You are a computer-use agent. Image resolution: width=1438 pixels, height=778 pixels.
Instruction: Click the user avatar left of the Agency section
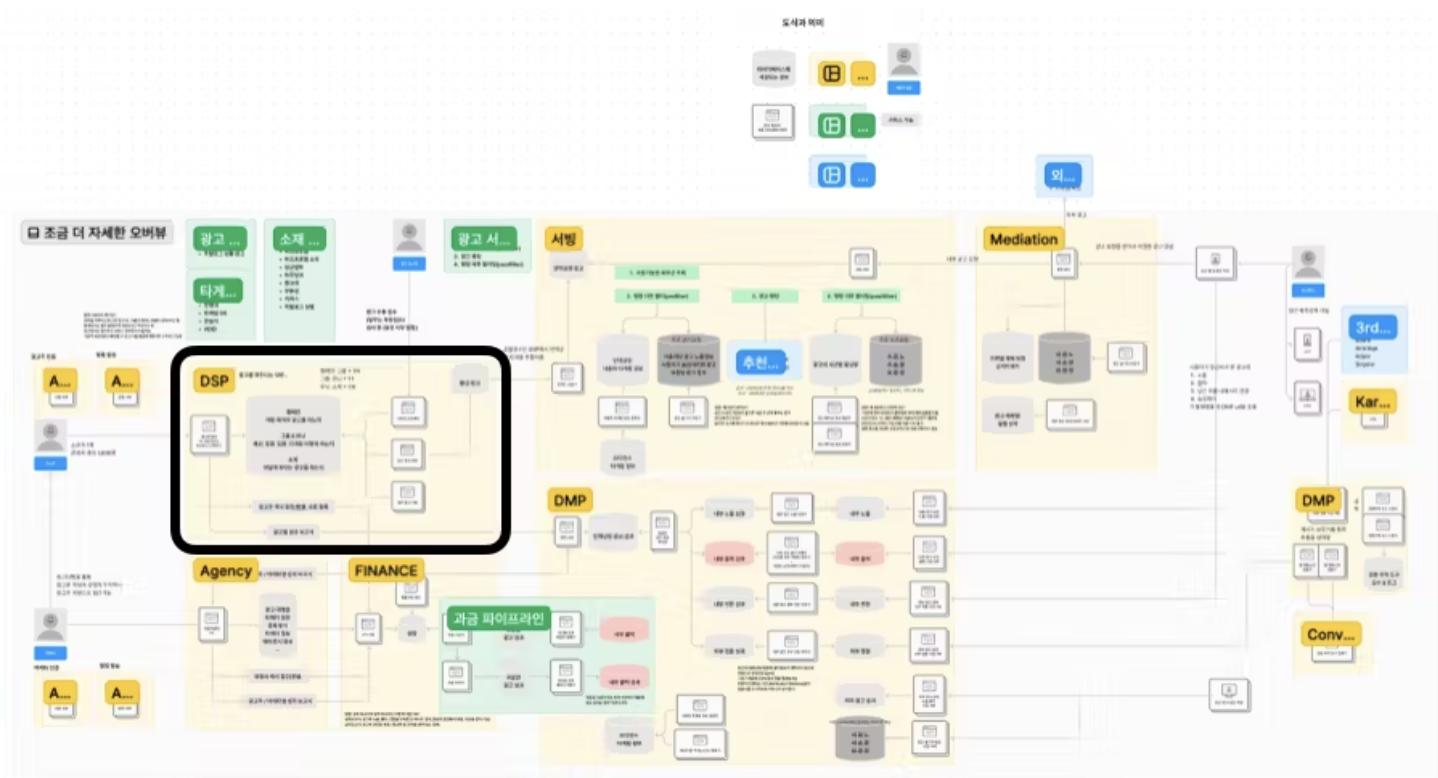50,625
